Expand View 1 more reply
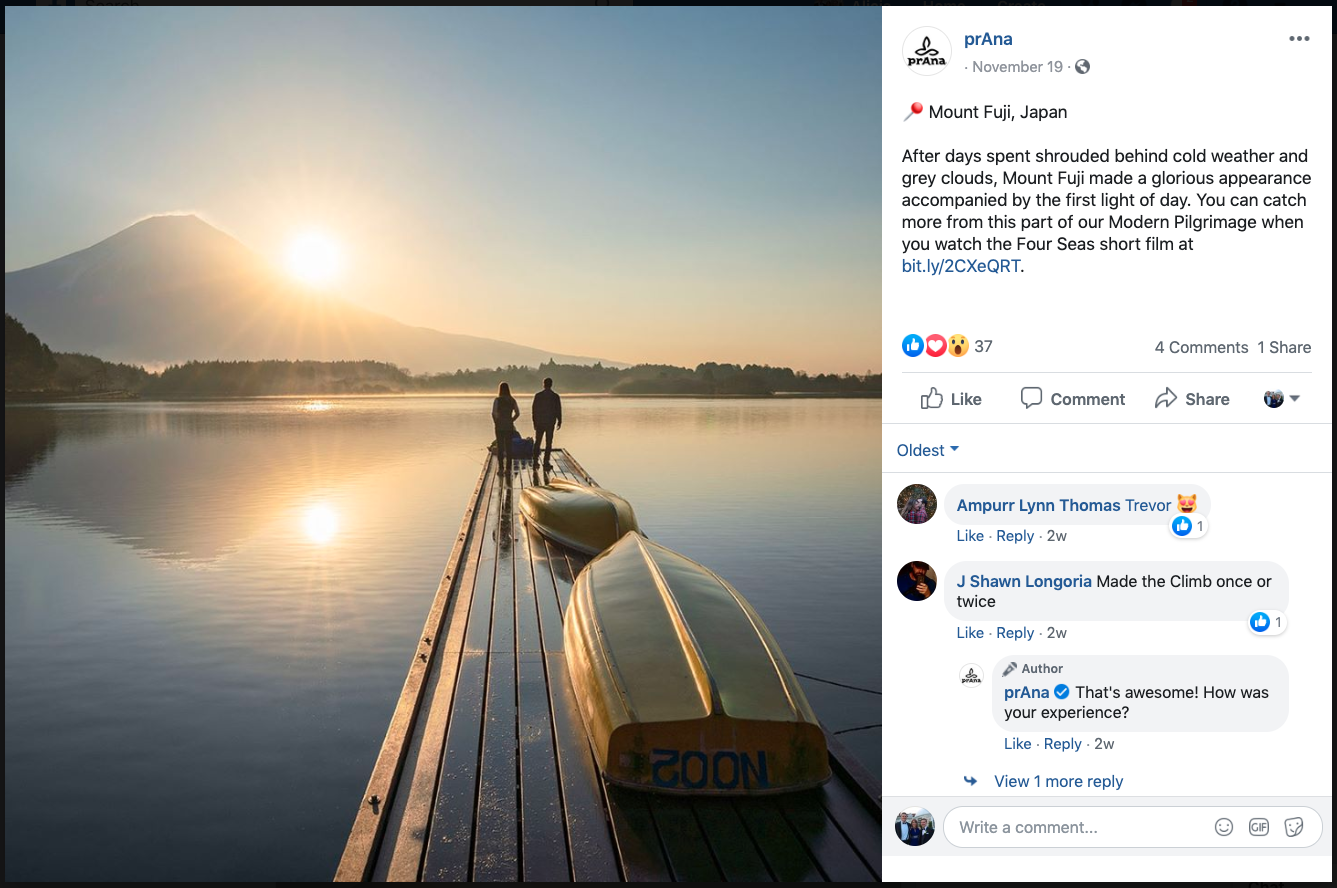 click(1058, 781)
